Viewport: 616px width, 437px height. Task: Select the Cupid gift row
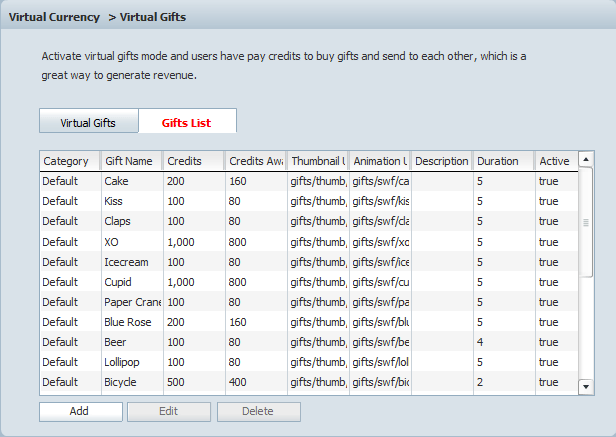coord(130,282)
